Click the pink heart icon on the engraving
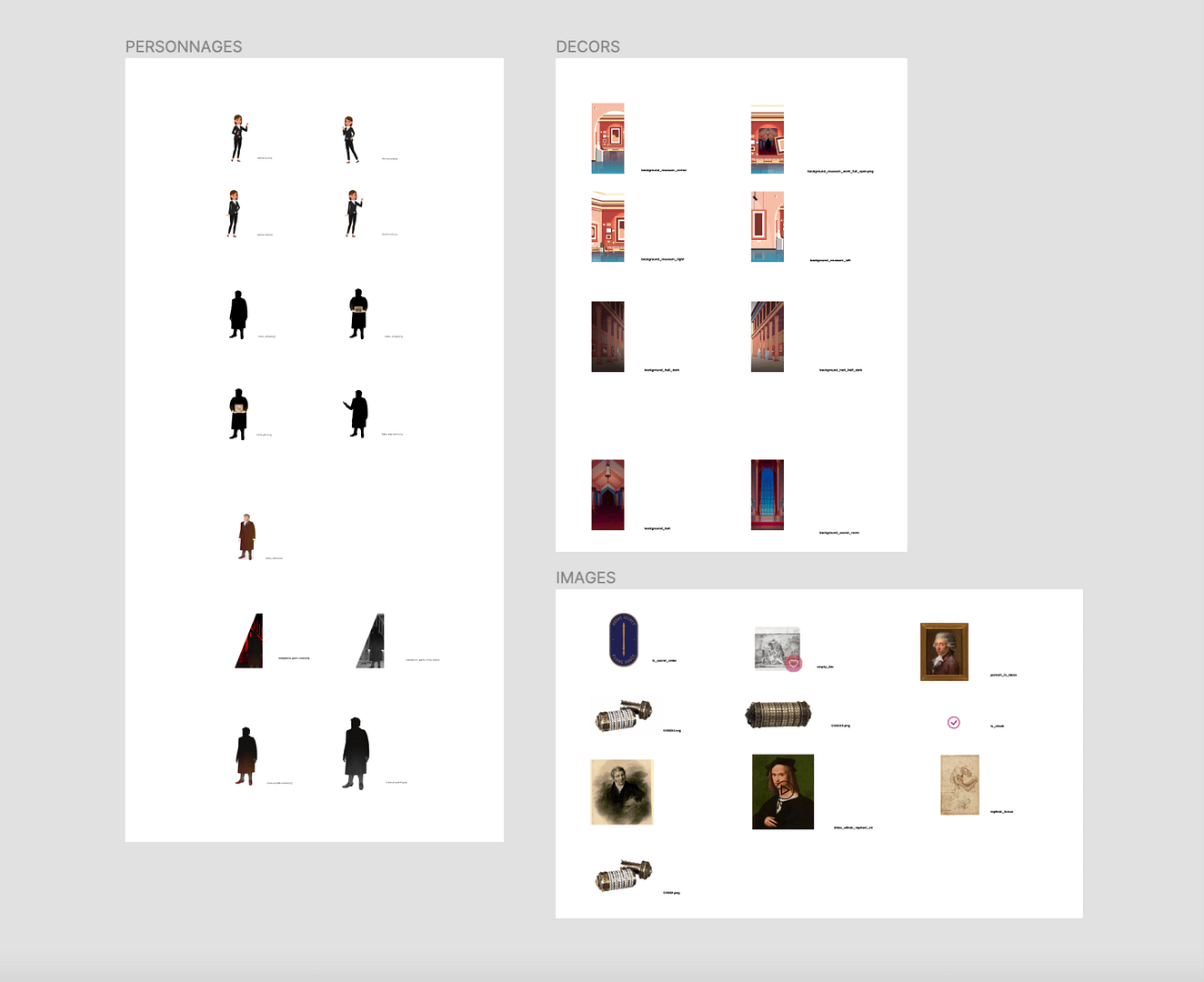Image resolution: width=1204 pixels, height=982 pixels. [794, 664]
